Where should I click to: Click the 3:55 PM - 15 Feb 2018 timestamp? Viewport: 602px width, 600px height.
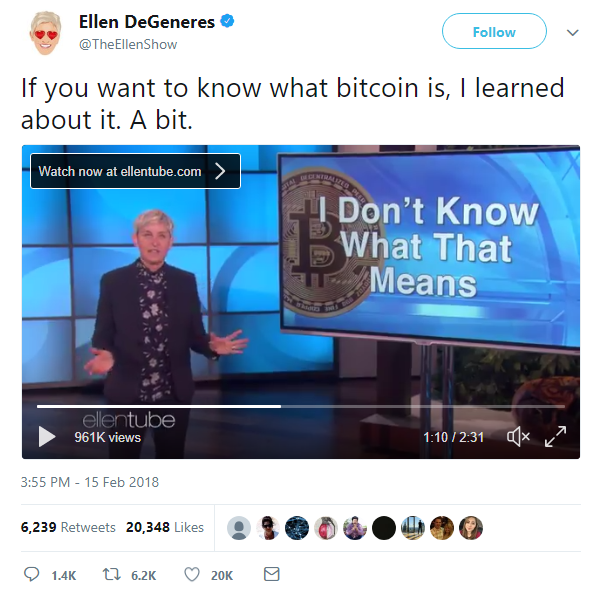click(90, 482)
